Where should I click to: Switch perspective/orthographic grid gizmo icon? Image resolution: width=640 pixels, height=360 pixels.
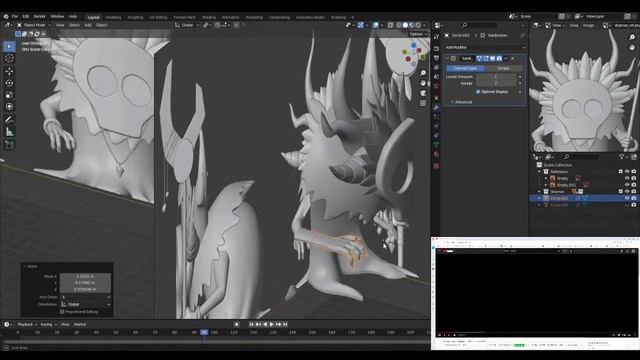pyautogui.click(x=423, y=103)
